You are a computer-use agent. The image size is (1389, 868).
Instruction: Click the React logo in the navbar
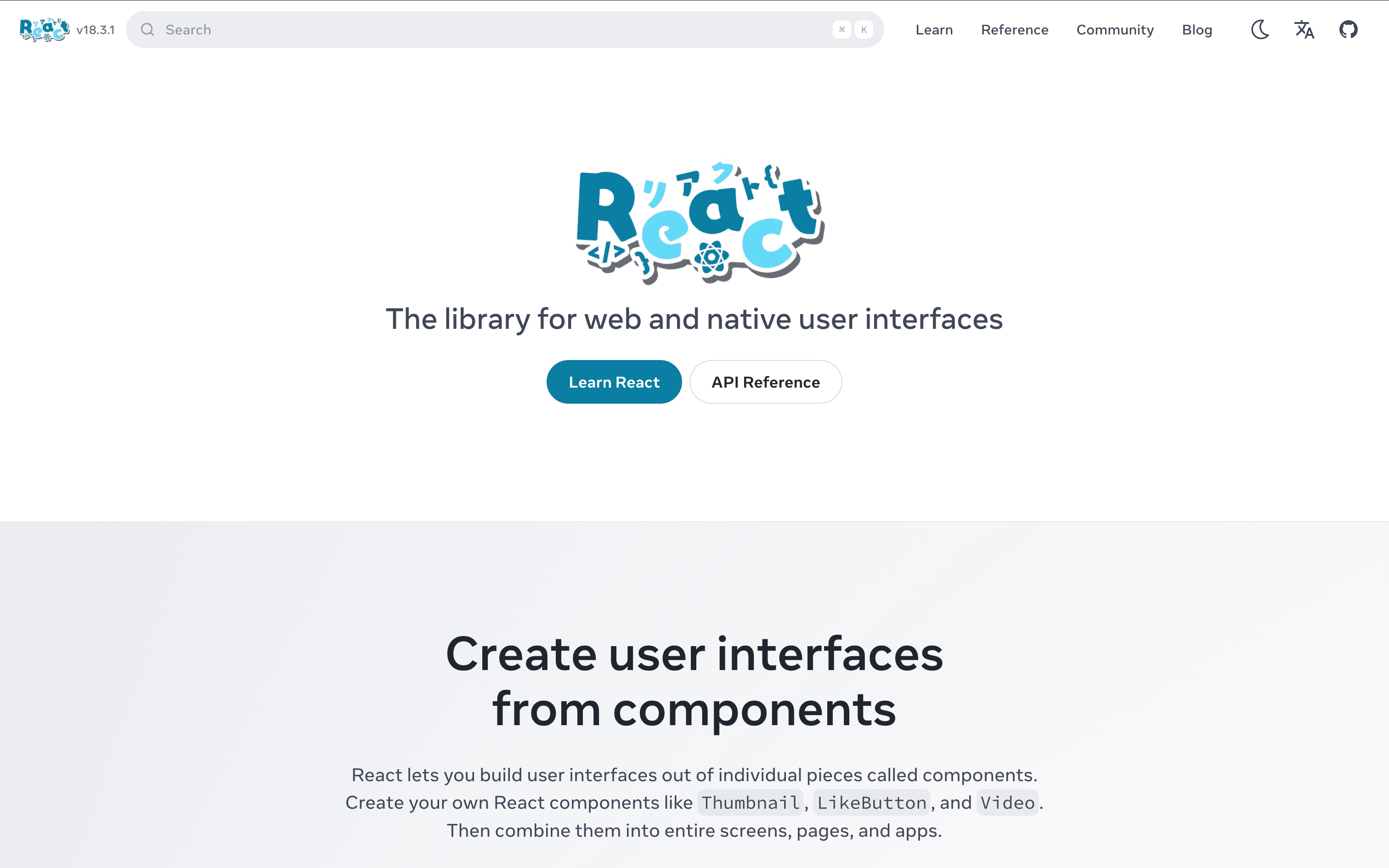coord(44,30)
